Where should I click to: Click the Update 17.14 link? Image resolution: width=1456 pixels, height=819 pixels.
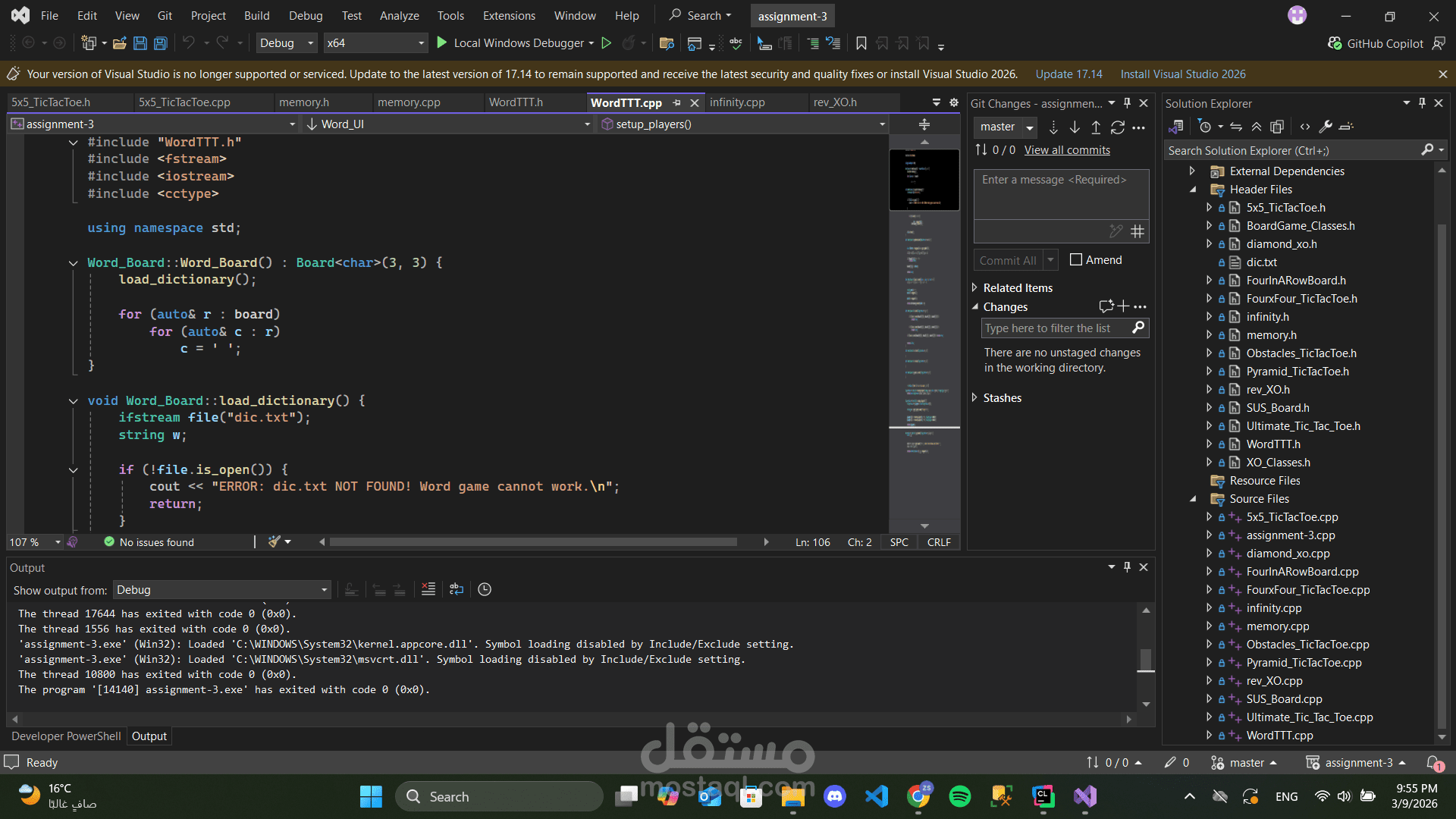coord(1068,74)
